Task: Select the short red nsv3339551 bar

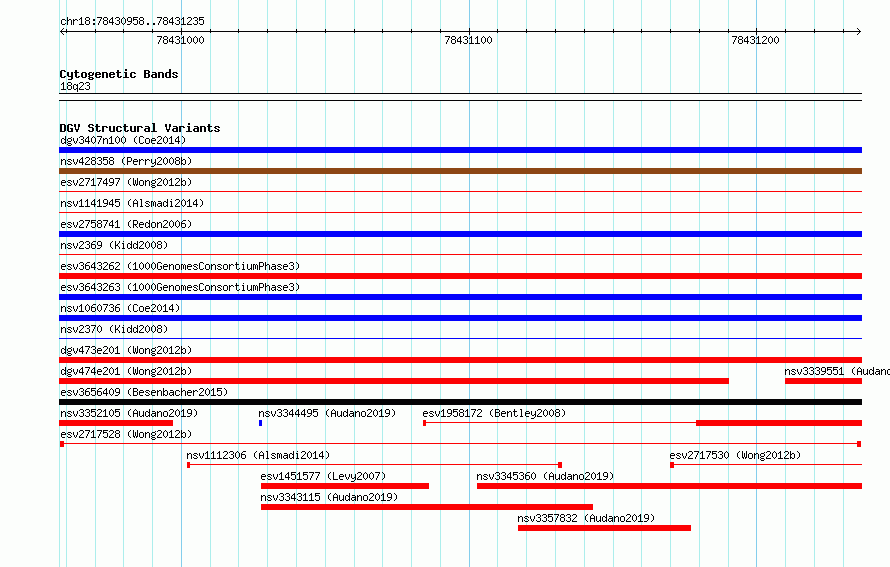Action: click(x=824, y=381)
